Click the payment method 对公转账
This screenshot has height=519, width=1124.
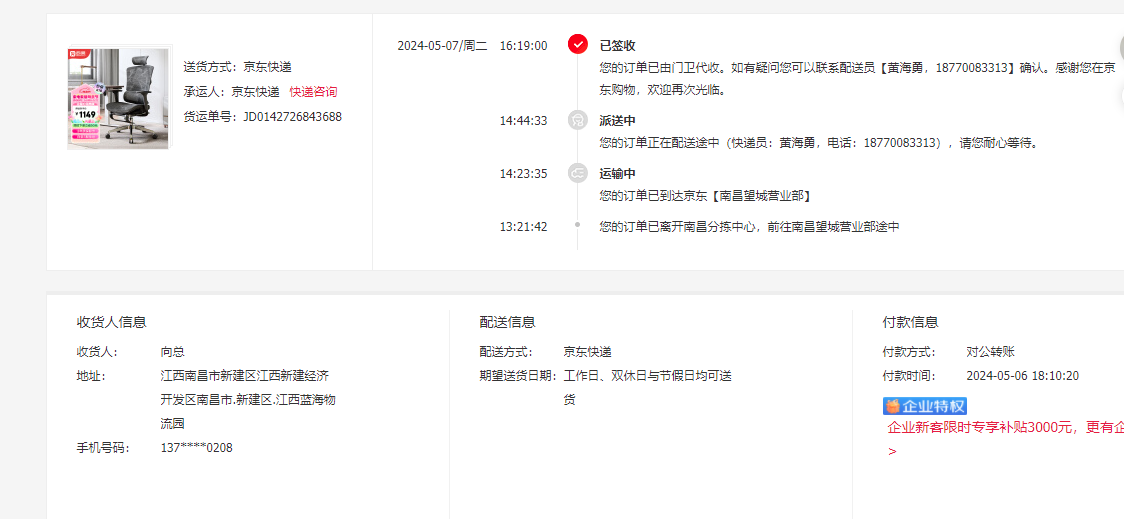[x=991, y=352]
